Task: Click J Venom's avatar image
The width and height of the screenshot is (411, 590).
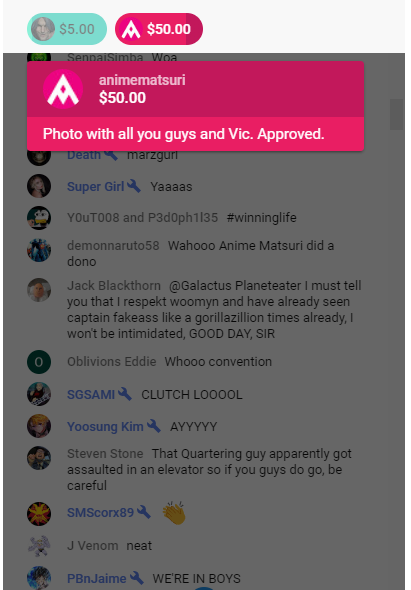Action: [39, 546]
